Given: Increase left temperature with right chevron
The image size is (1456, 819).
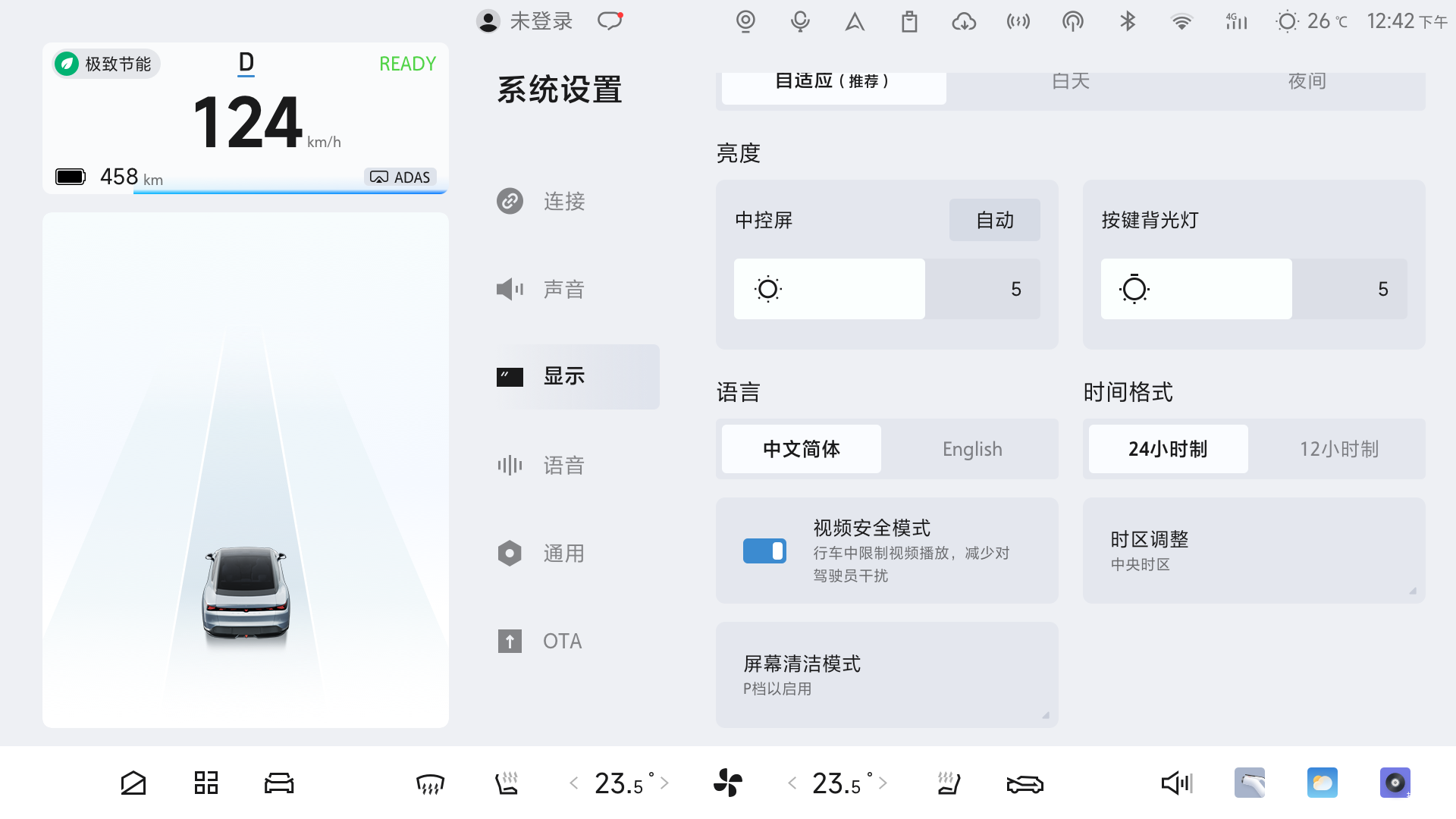Looking at the screenshot, I should click(665, 783).
